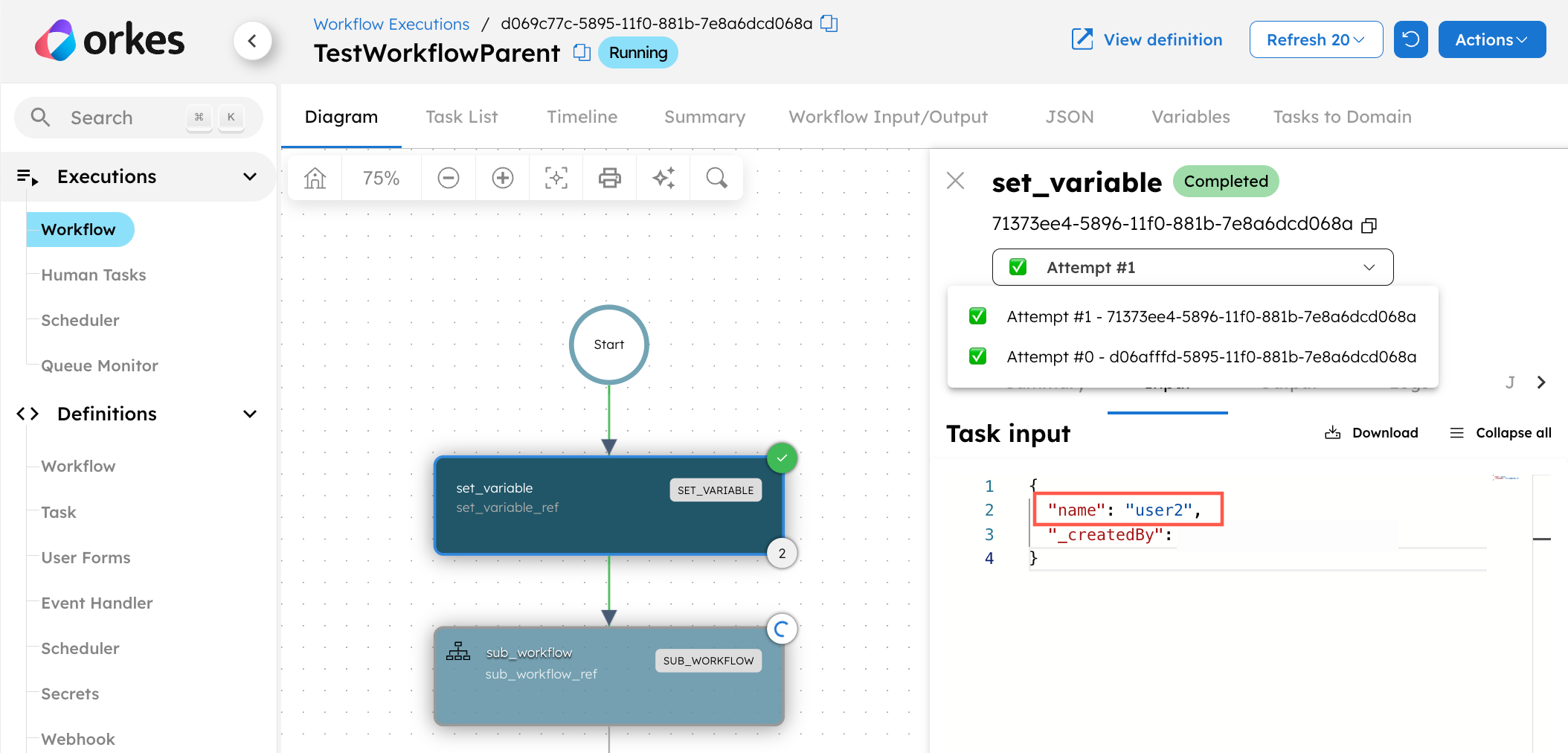Open the Actions dropdown menu
The height and width of the screenshot is (753, 1568).
click(x=1491, y=39)
